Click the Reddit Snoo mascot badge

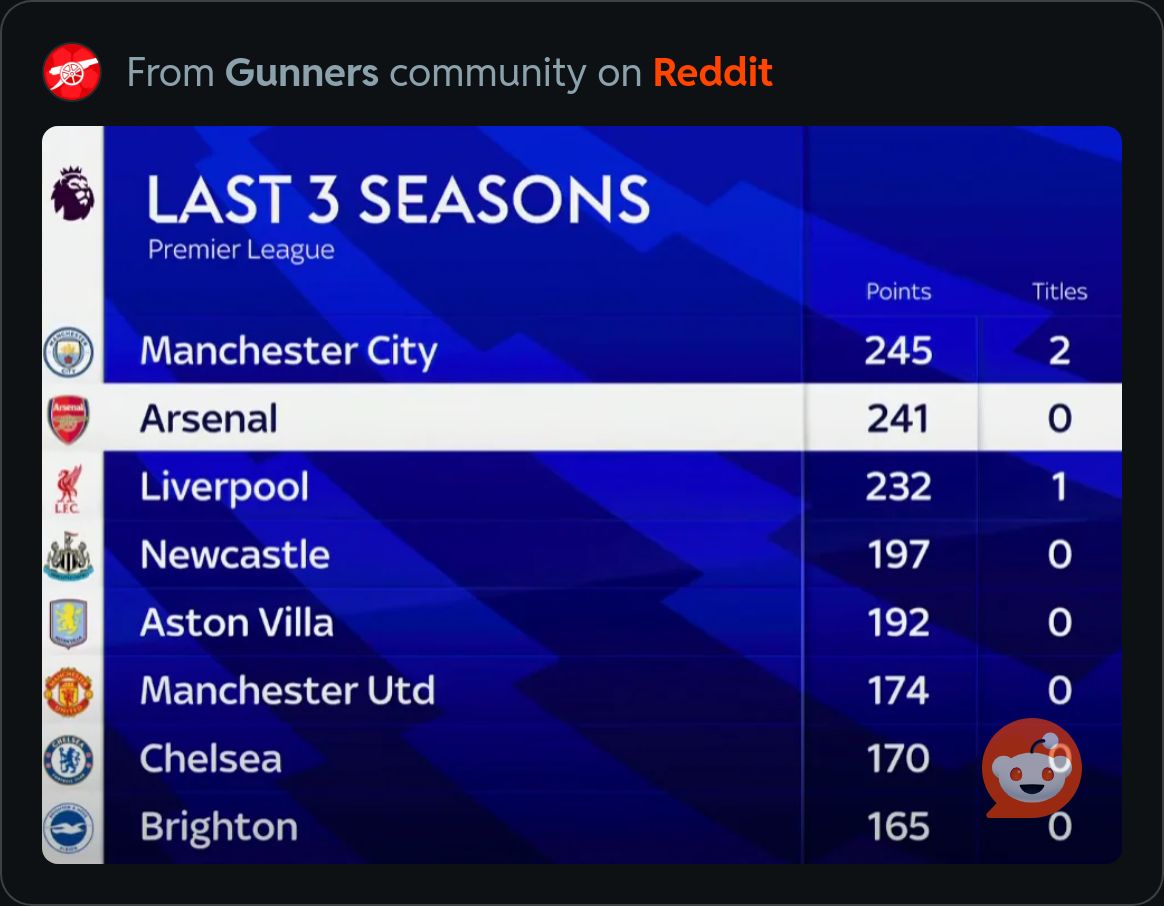coord(1031,769)
